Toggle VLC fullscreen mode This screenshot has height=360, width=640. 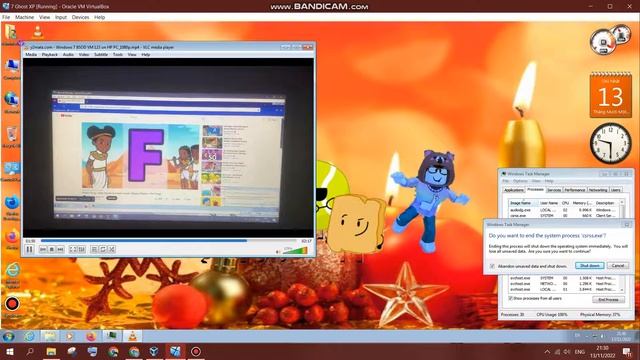tap(73, 249)
